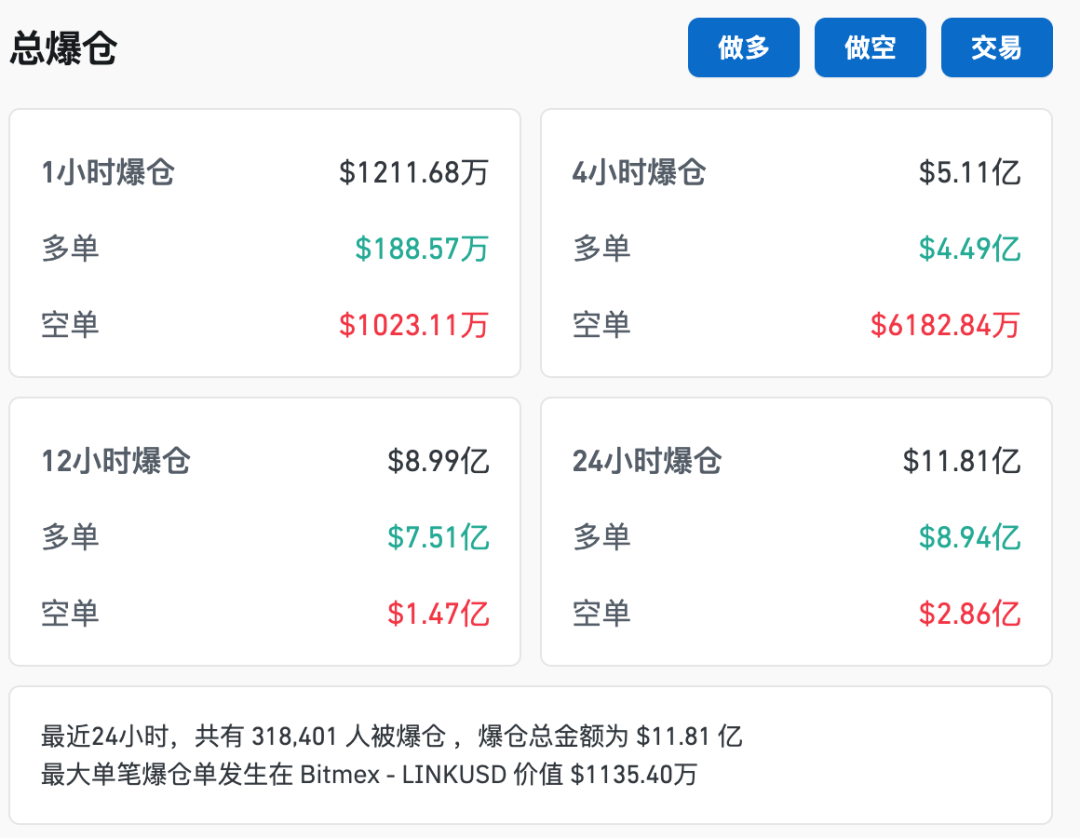
Task: Click the green $188.57万 long figure
Action: pyautogui.click(x=420, y=248)
